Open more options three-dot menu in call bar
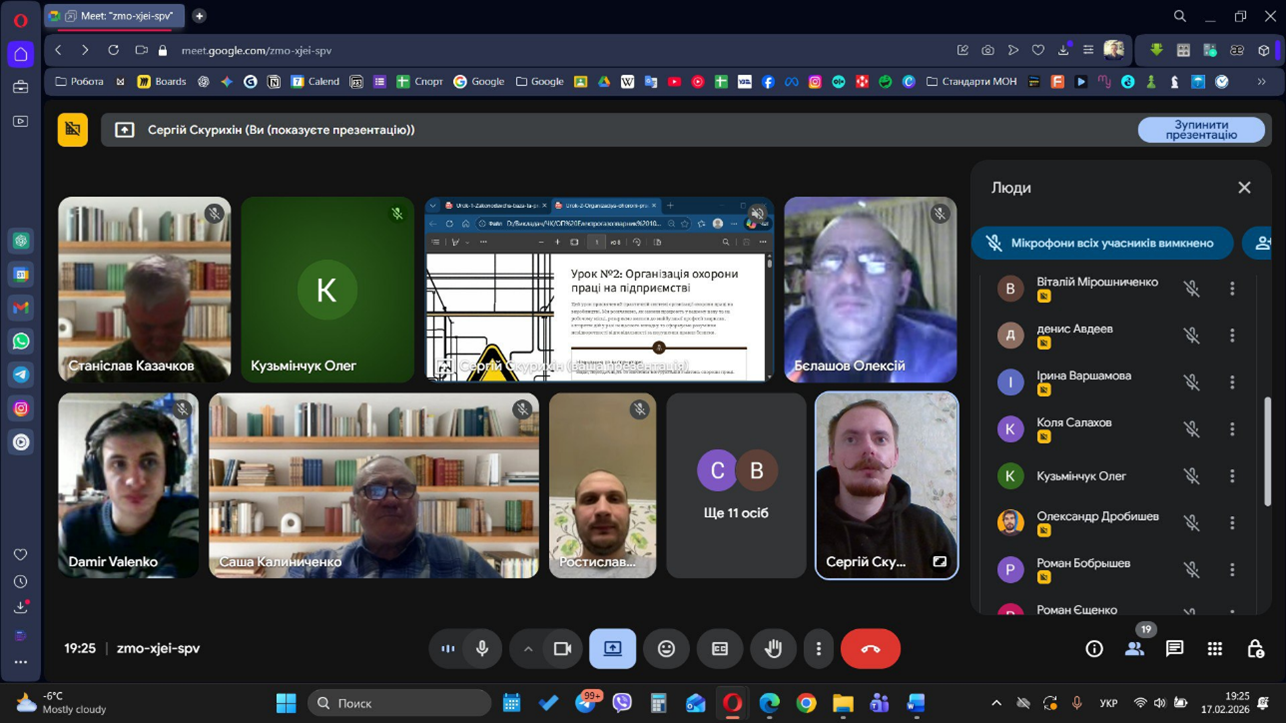The height and width of the screenshot is (723, 1286). 818,649
